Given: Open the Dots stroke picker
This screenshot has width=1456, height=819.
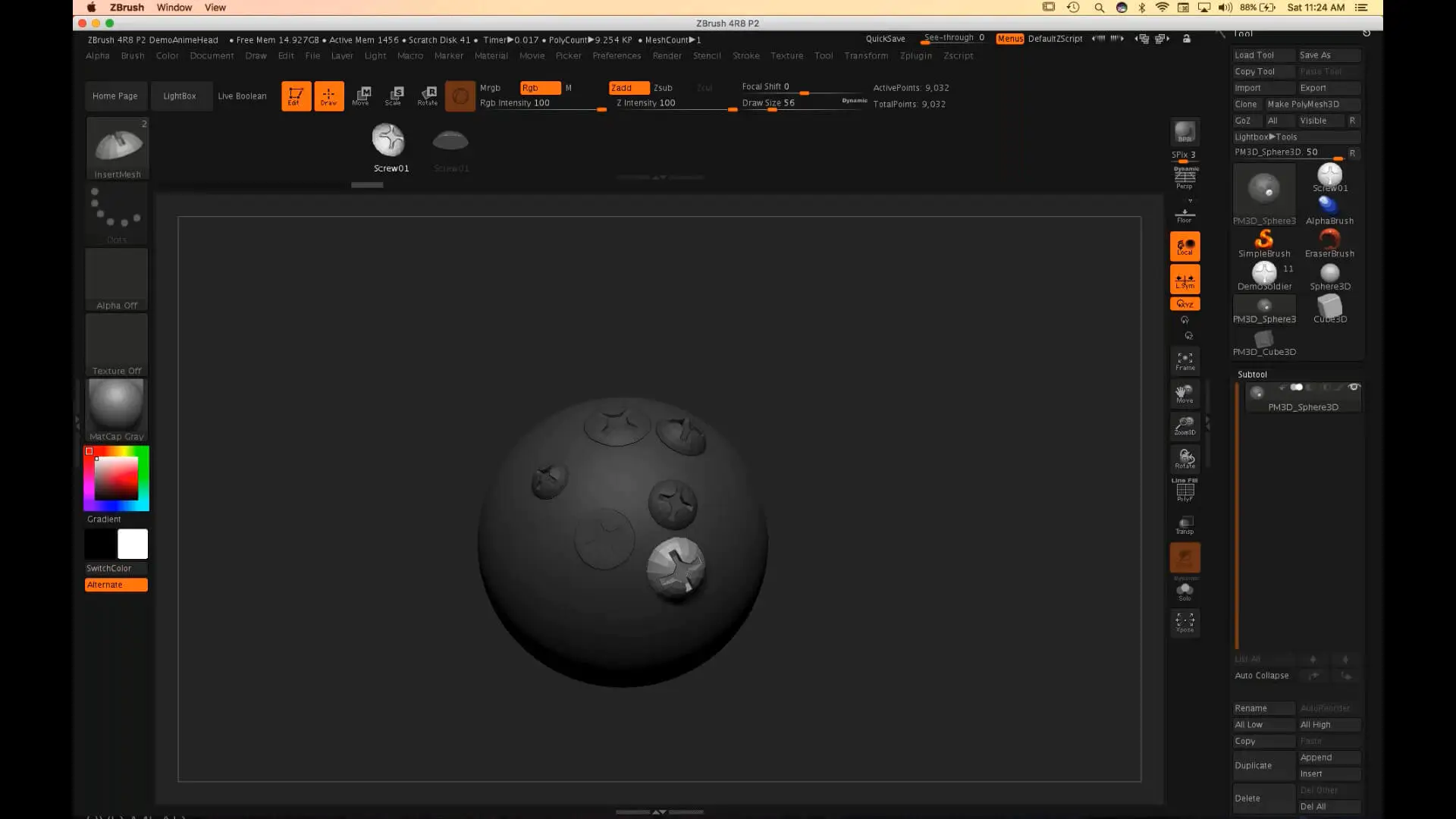Looking at the screenshot, I should click(x=117, y=214).
